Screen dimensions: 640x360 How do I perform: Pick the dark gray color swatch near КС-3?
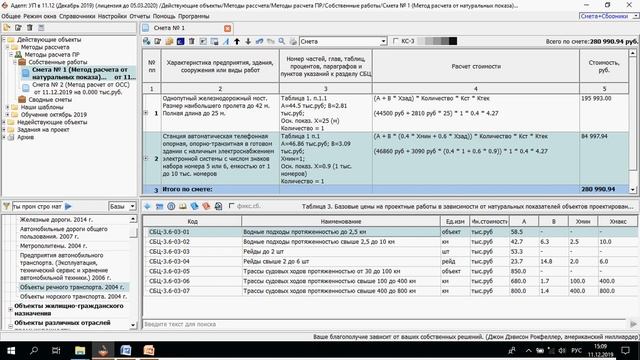click(445, 41)
